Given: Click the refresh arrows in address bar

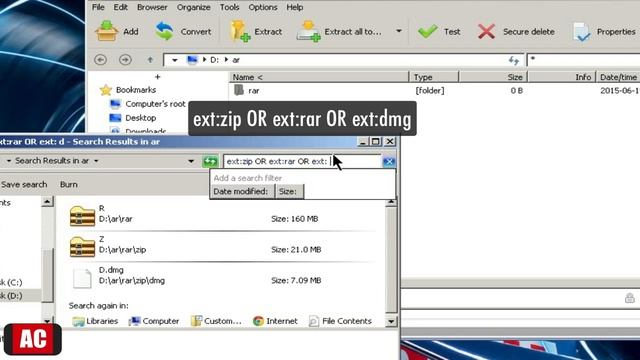Looking at the screenshot, I should pos(513,60).
